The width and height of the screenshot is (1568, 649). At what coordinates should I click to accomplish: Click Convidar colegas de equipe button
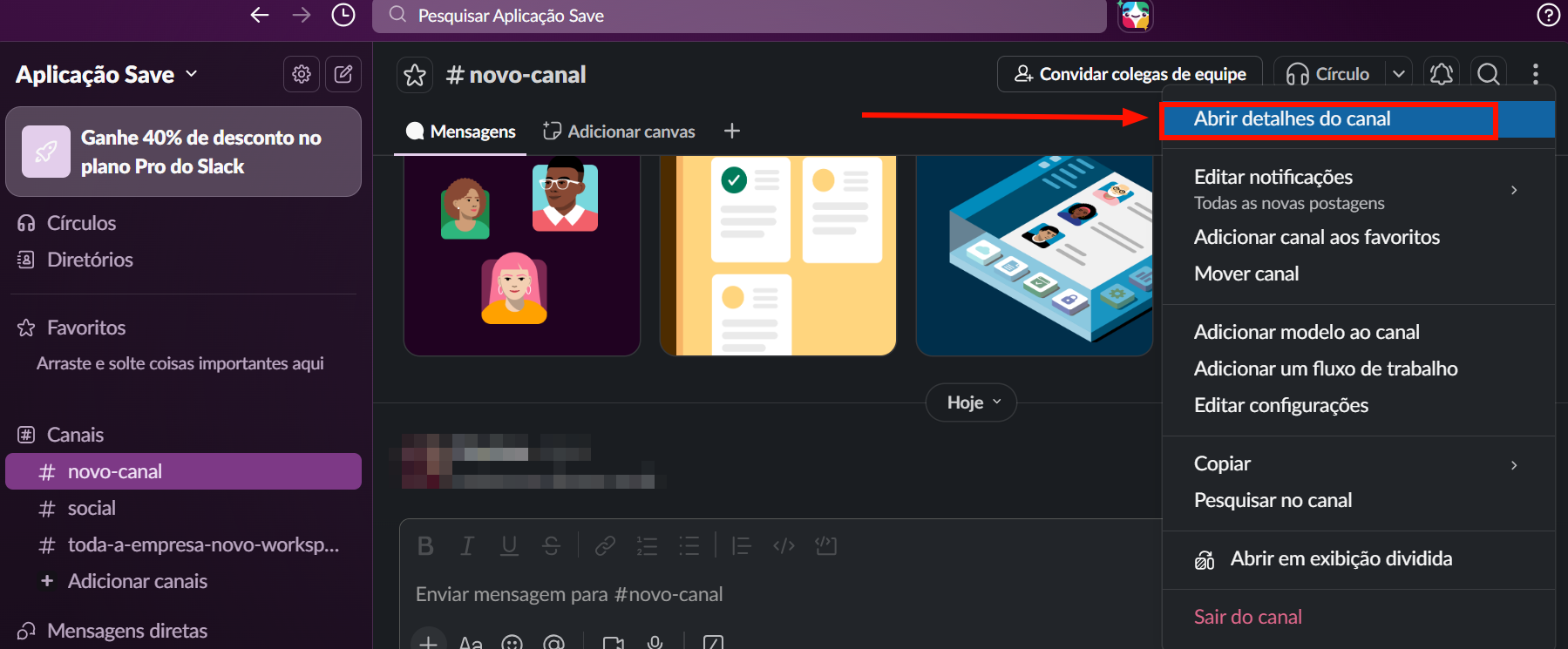click(x=1130, y=74)
